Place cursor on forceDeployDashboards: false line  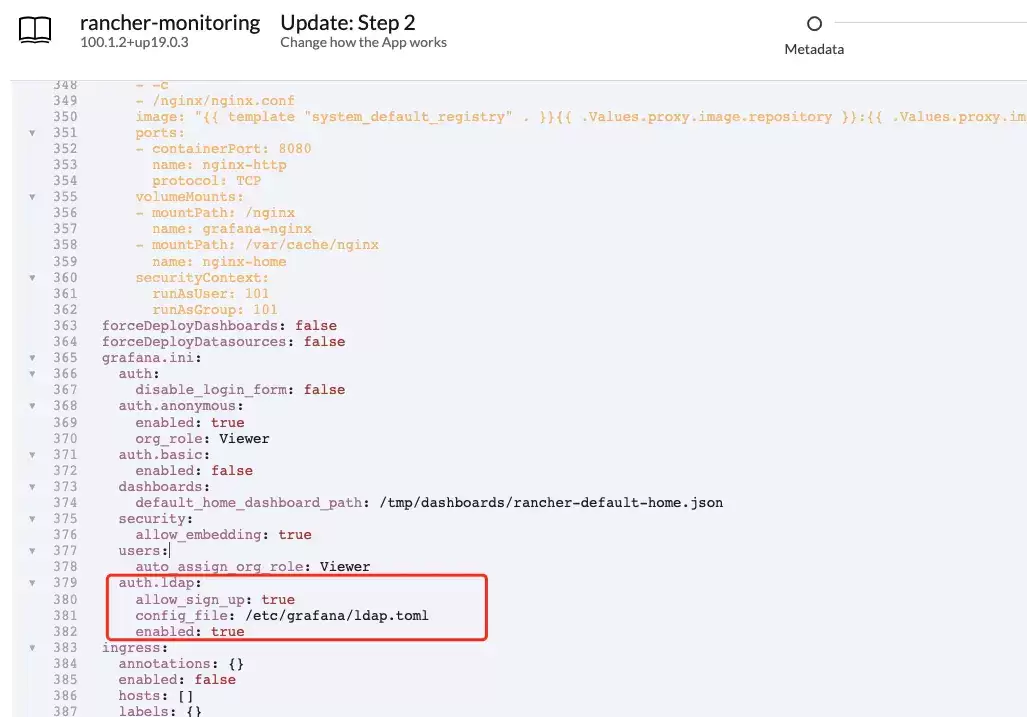[219, 325]
